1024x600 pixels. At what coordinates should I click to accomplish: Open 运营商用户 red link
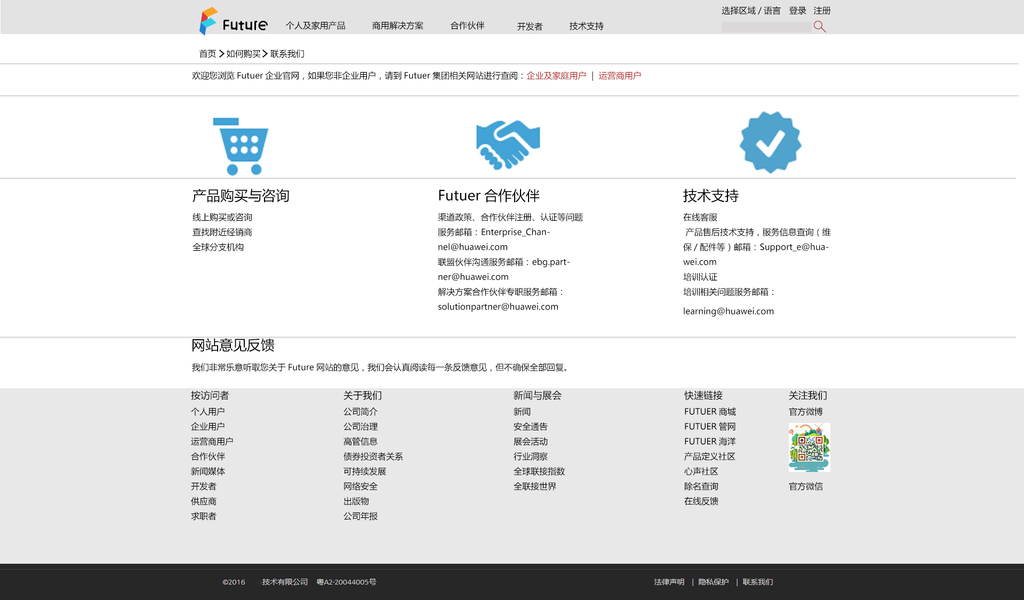coord(620,76)
